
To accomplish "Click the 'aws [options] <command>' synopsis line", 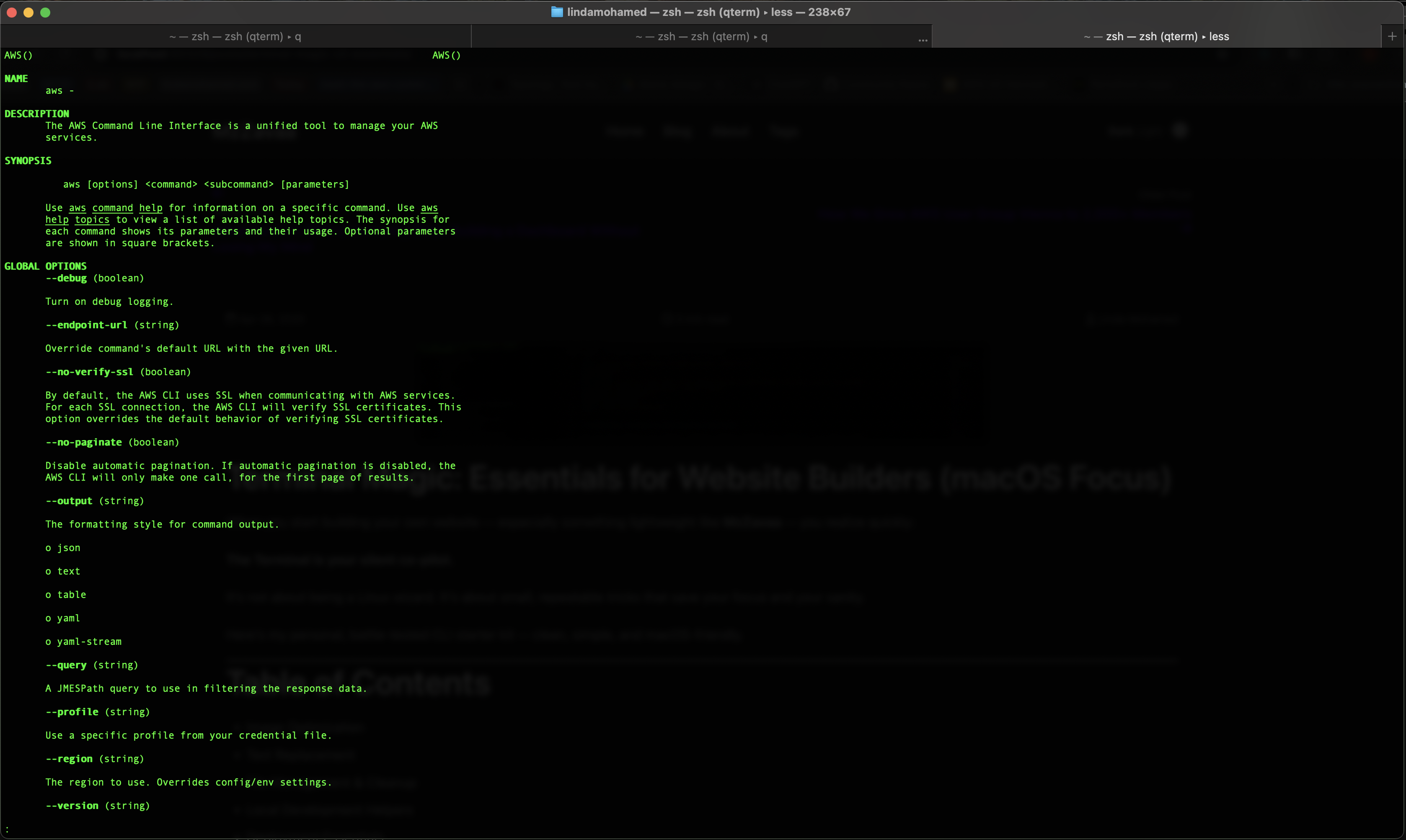I will [x=207, y=185].
